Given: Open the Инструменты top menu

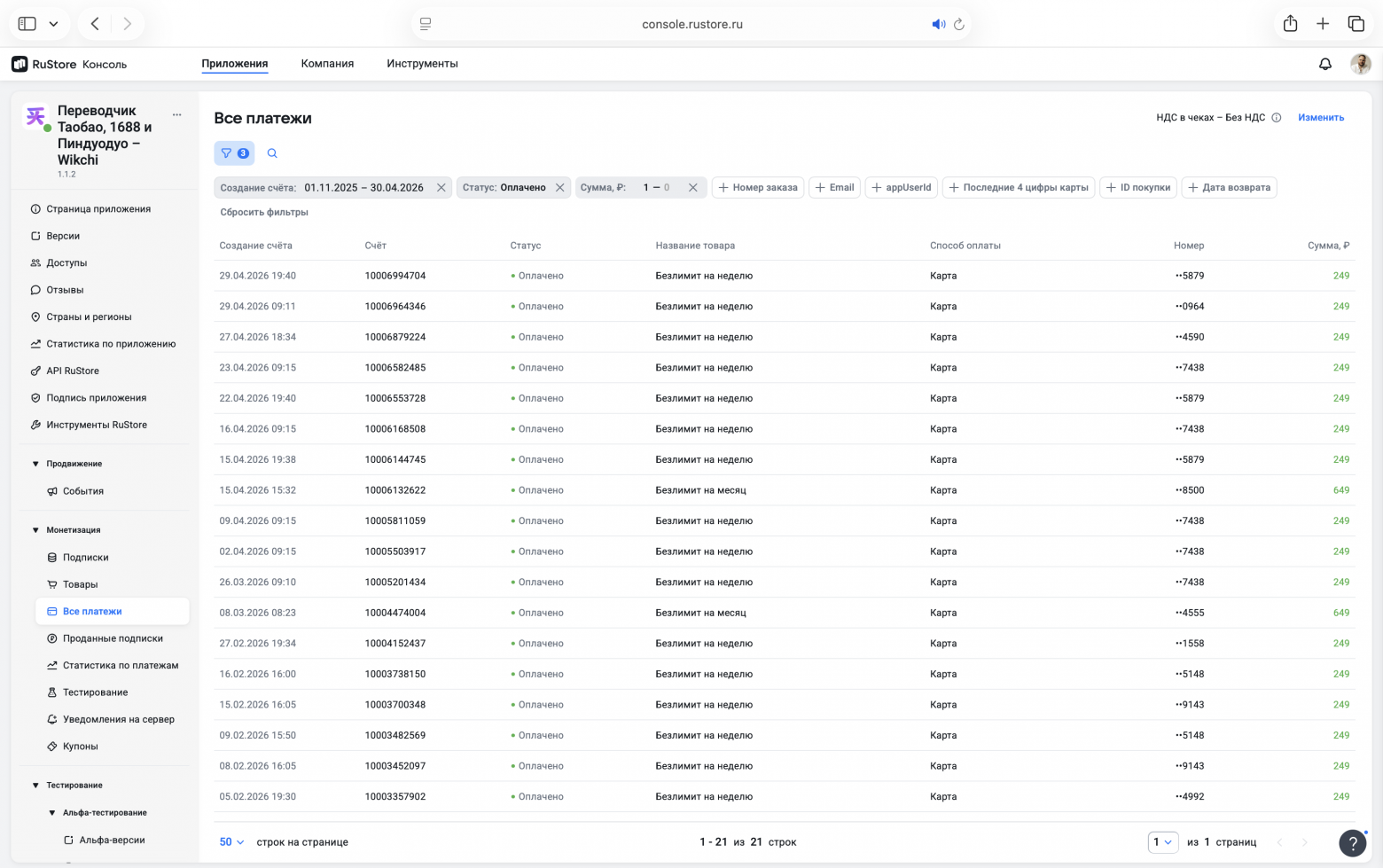Looking at the screenshot, I should [422, 64].
